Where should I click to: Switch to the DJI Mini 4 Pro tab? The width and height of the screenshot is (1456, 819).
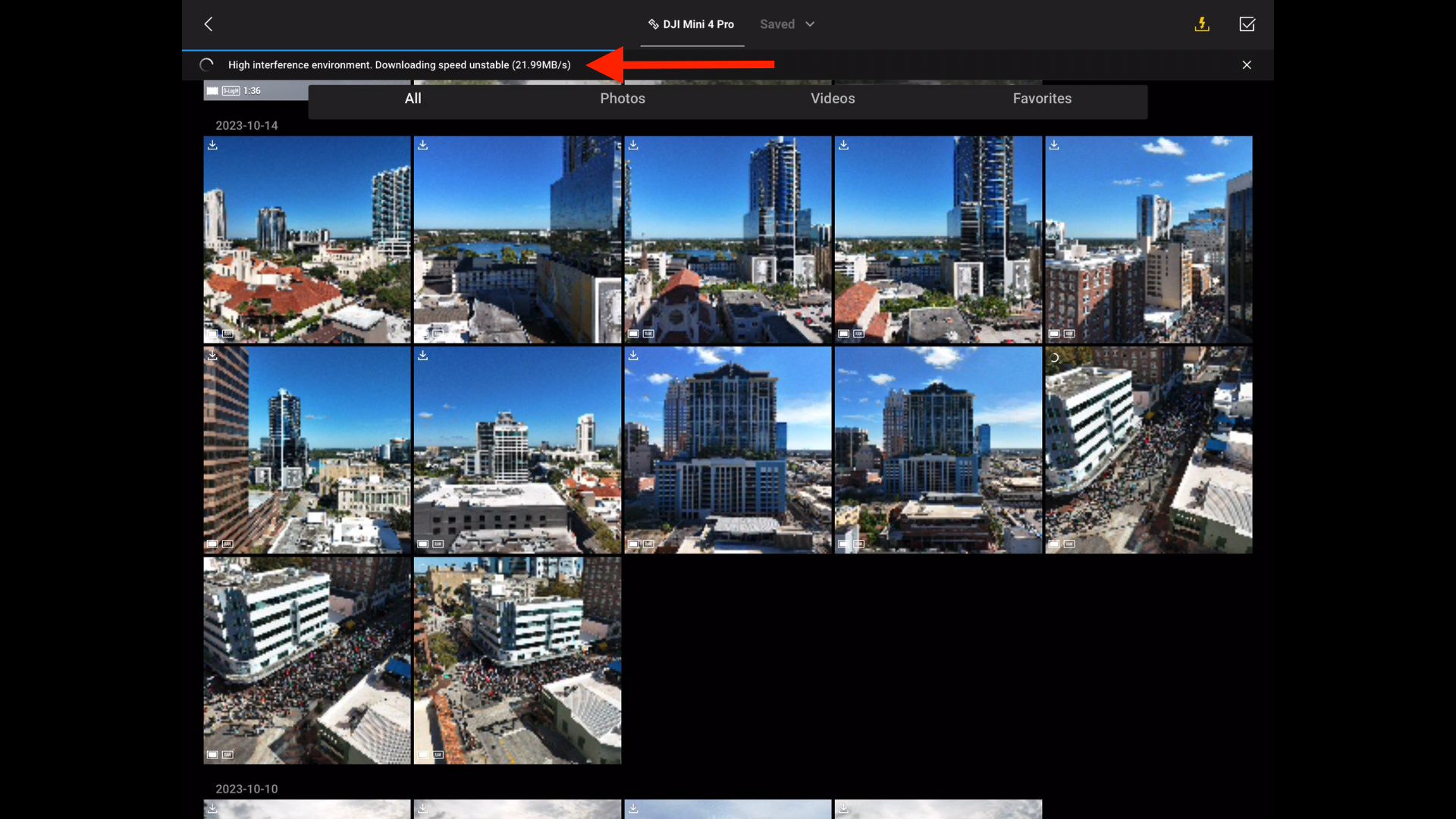[x=692, y=24]
